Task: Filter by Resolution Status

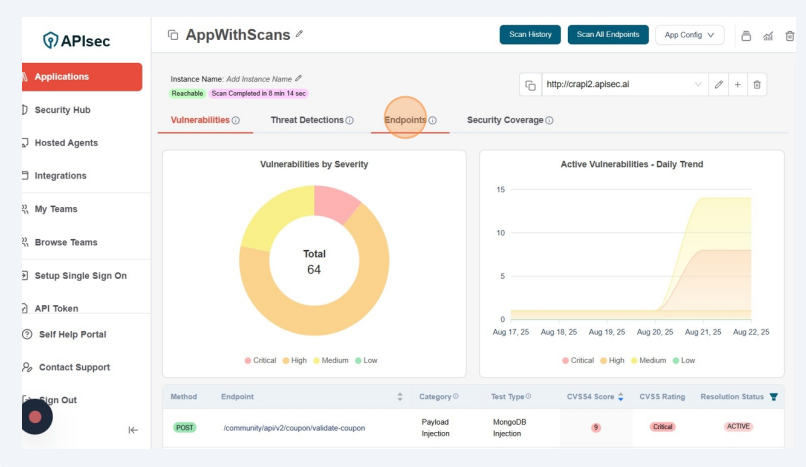Action: point(773,397)
